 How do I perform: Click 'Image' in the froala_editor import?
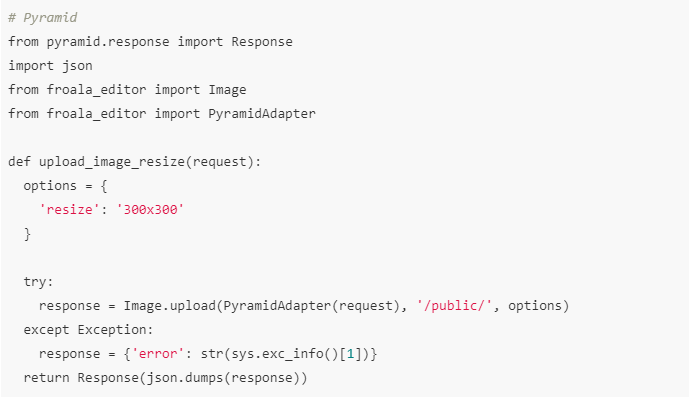227,90
